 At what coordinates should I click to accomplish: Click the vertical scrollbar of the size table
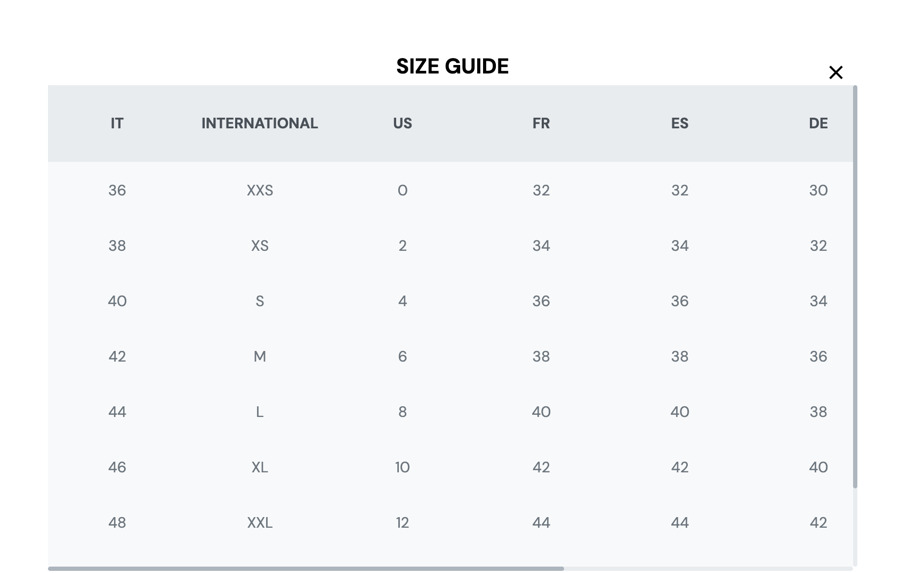855,287
